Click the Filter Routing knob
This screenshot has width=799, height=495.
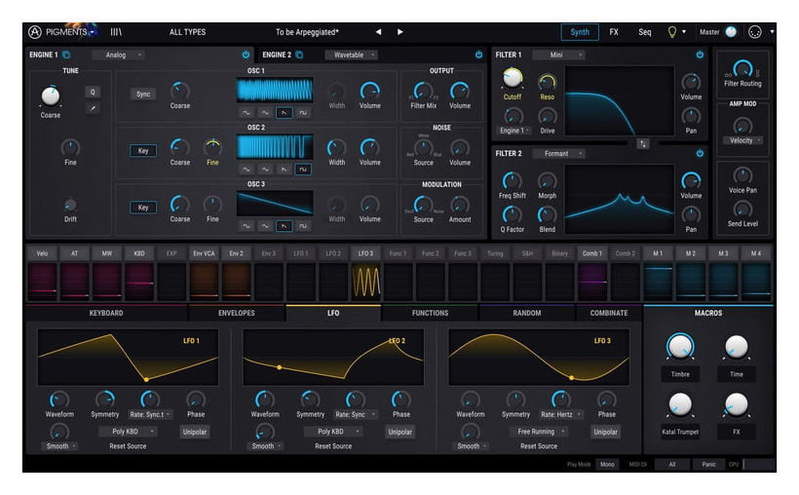pyautogui.click(x=742, y=68)
